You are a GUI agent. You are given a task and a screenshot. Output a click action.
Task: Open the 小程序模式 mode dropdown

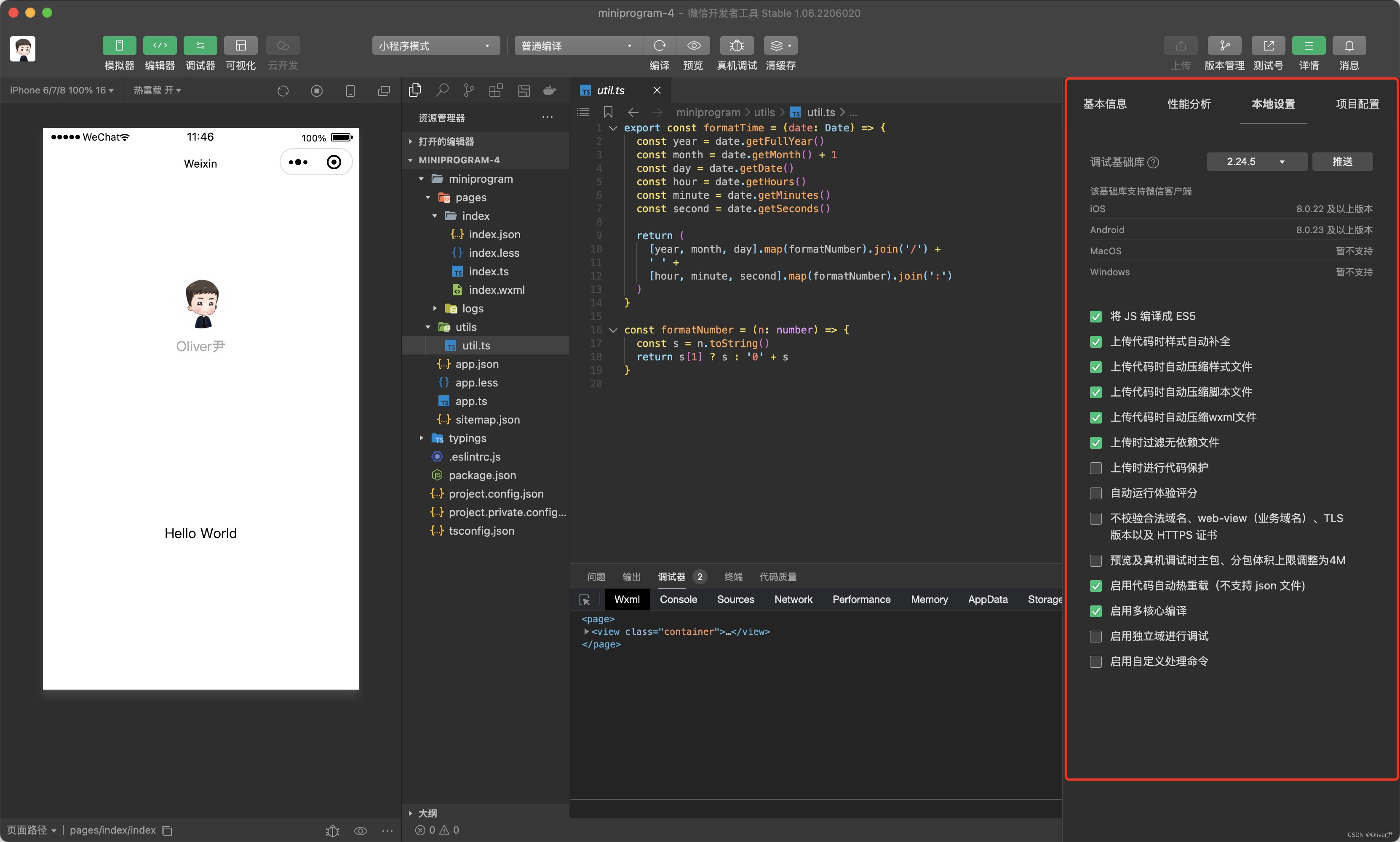(435, 45)
